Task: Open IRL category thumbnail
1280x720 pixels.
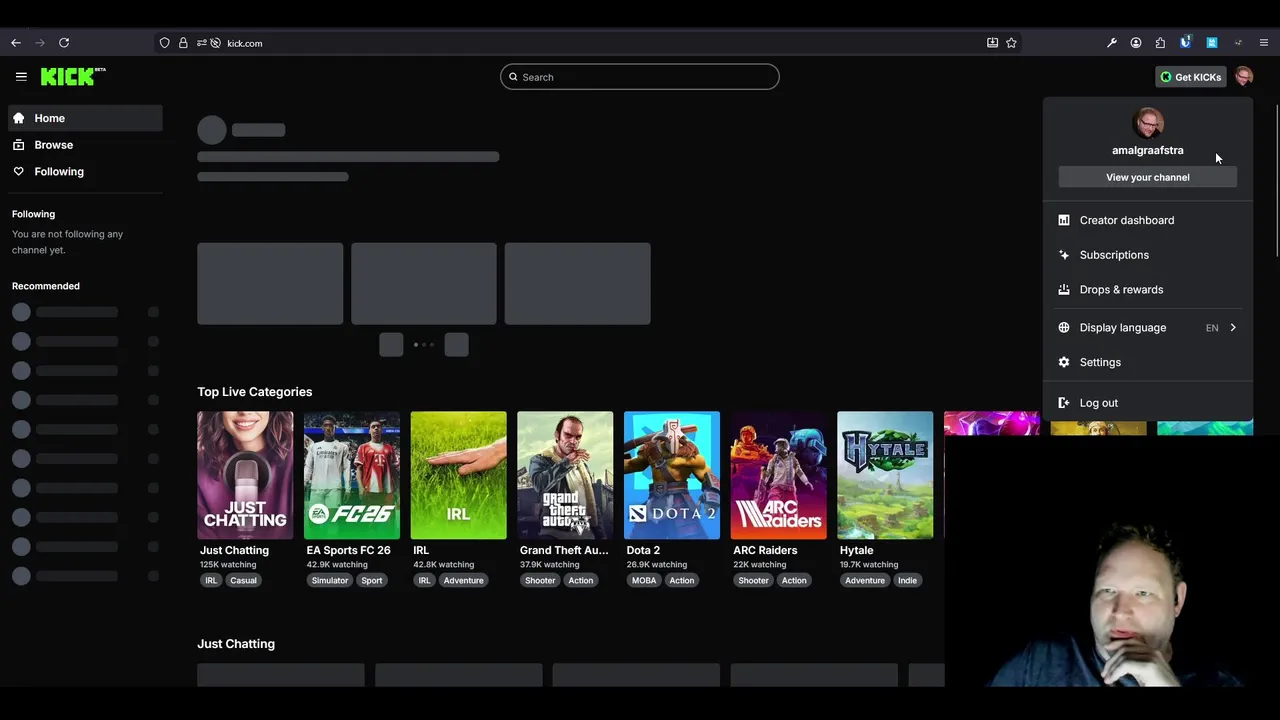Action: [458, 475]
